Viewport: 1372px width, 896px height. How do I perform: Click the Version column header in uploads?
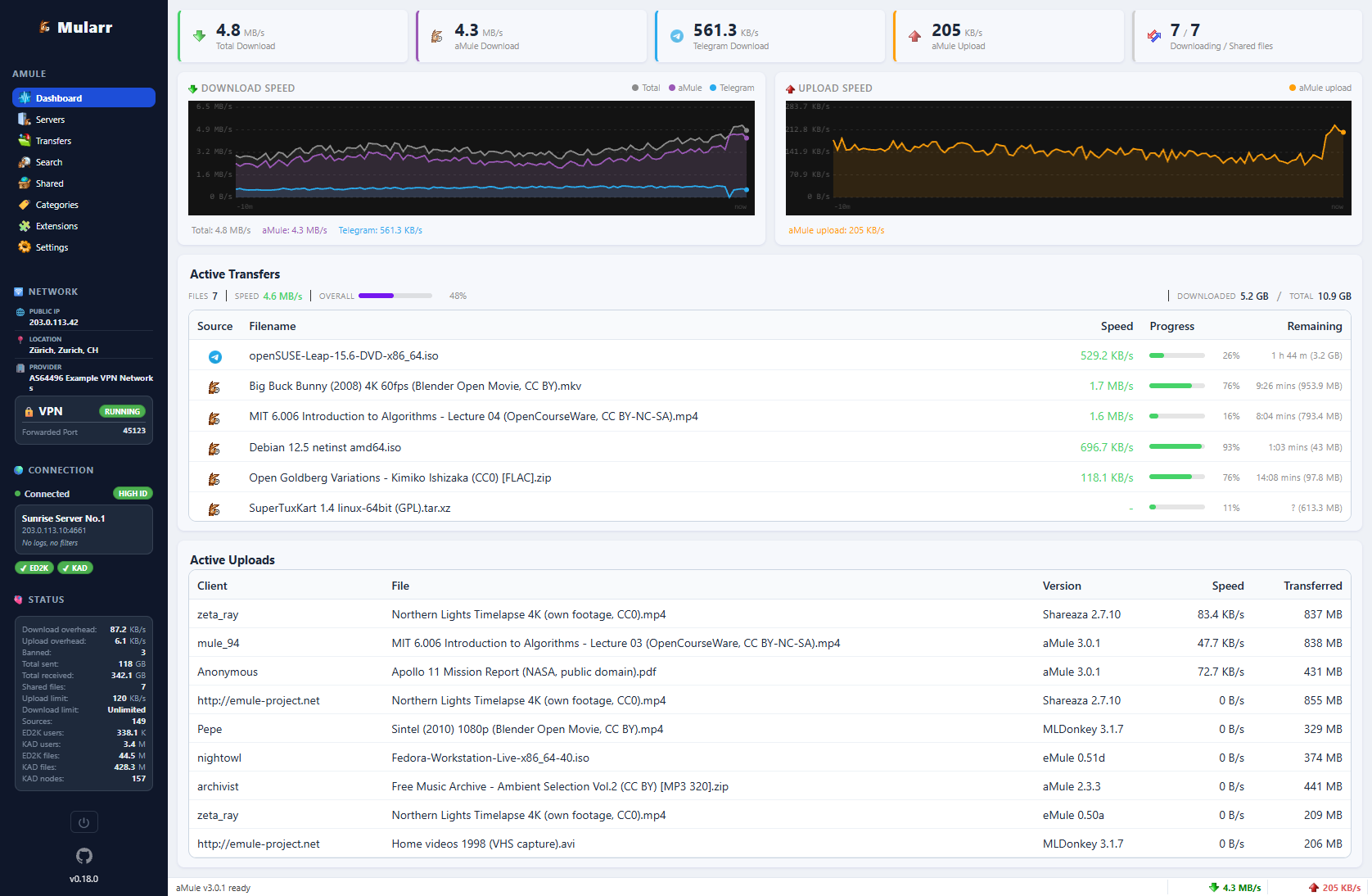point(1062,586)
